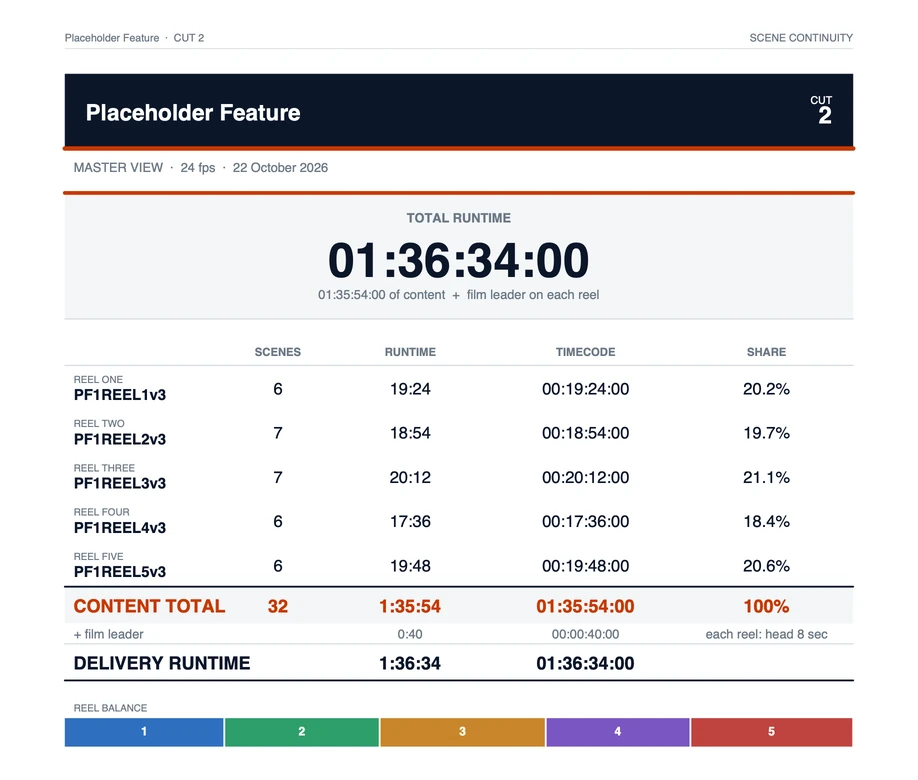Image resolution: width=918 pixels, height=780 pixels.
Task: Select the Reel Five timecode 00:19:48:00
Action: point(585,566)
